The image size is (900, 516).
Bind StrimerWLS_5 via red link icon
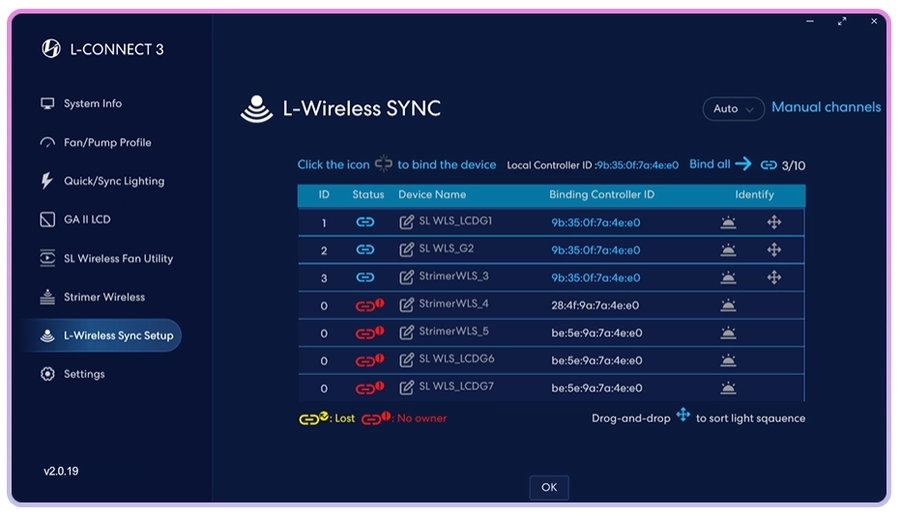pos(369,333)
